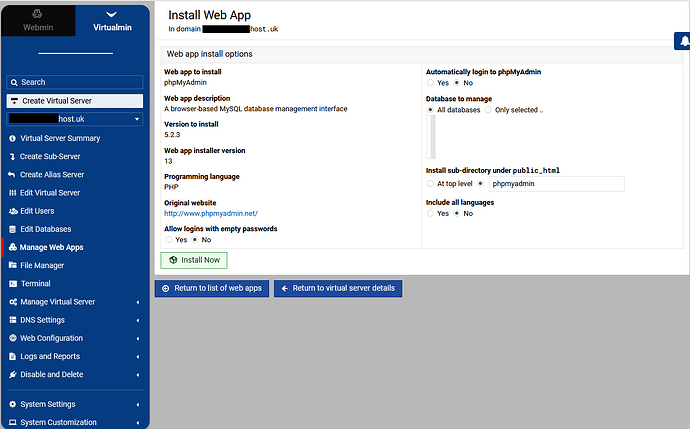Click the File Manager folder icon

13,265
